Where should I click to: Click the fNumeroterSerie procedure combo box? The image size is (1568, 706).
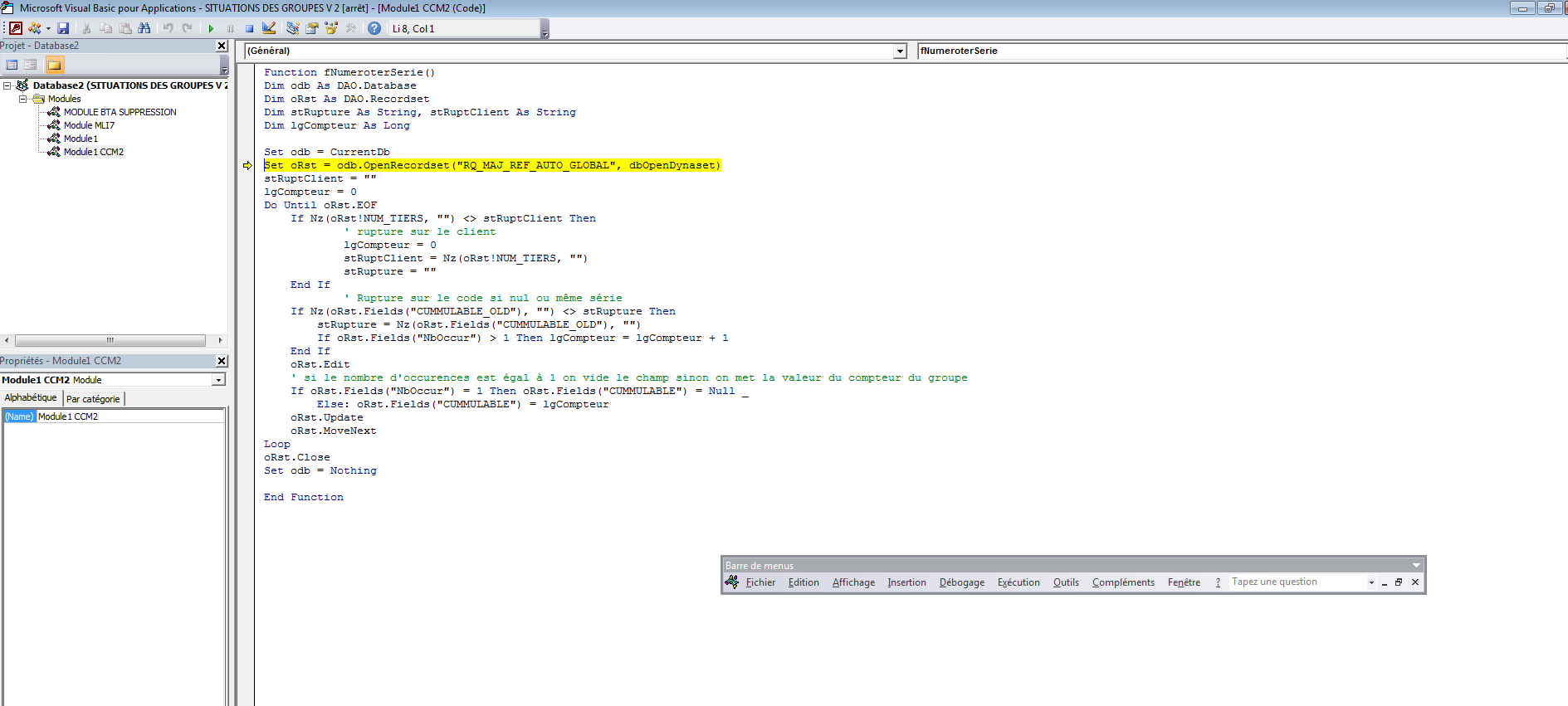click(1242, 51)
